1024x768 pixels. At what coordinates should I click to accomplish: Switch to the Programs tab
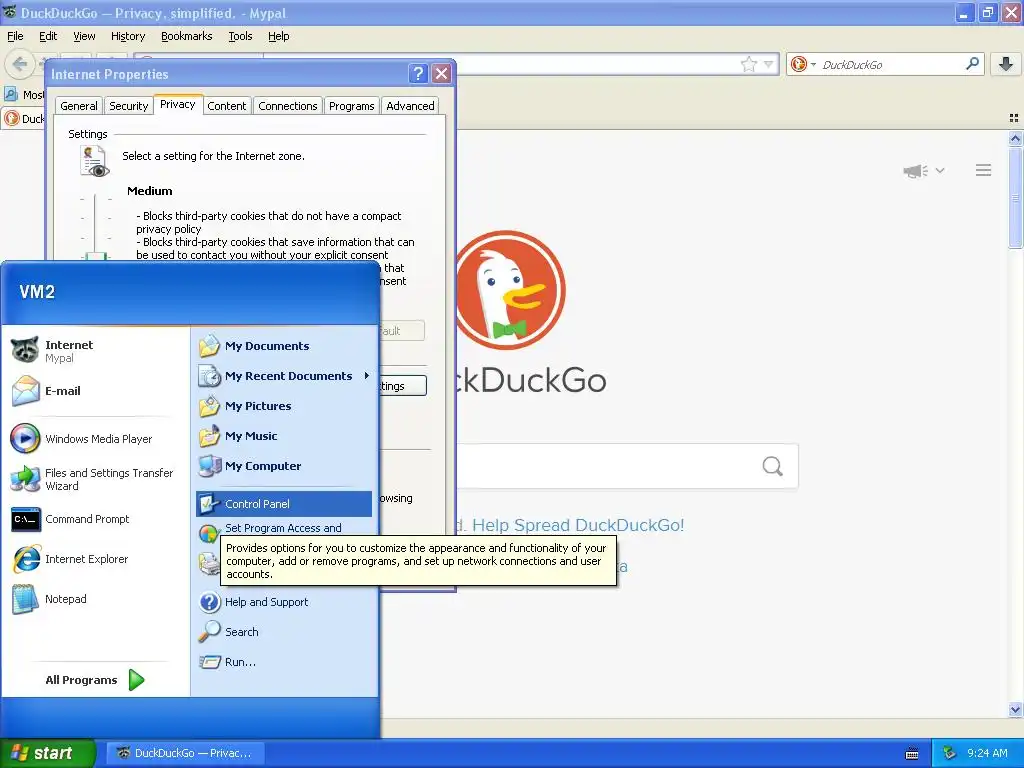click(x=351, y=106)
